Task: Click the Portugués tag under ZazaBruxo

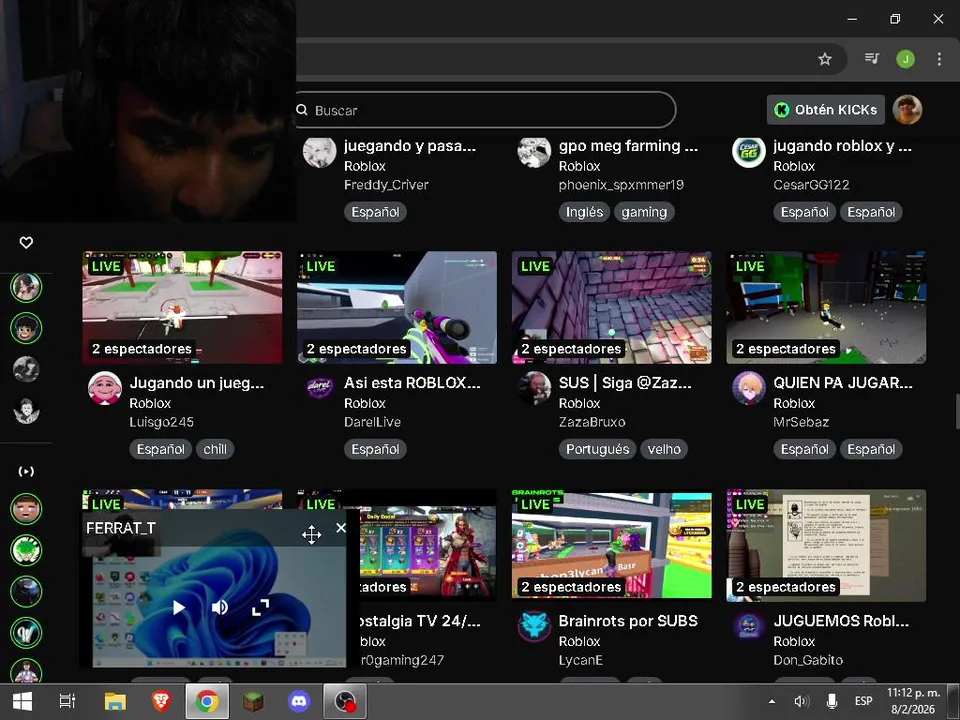Action: pos(598,449)
